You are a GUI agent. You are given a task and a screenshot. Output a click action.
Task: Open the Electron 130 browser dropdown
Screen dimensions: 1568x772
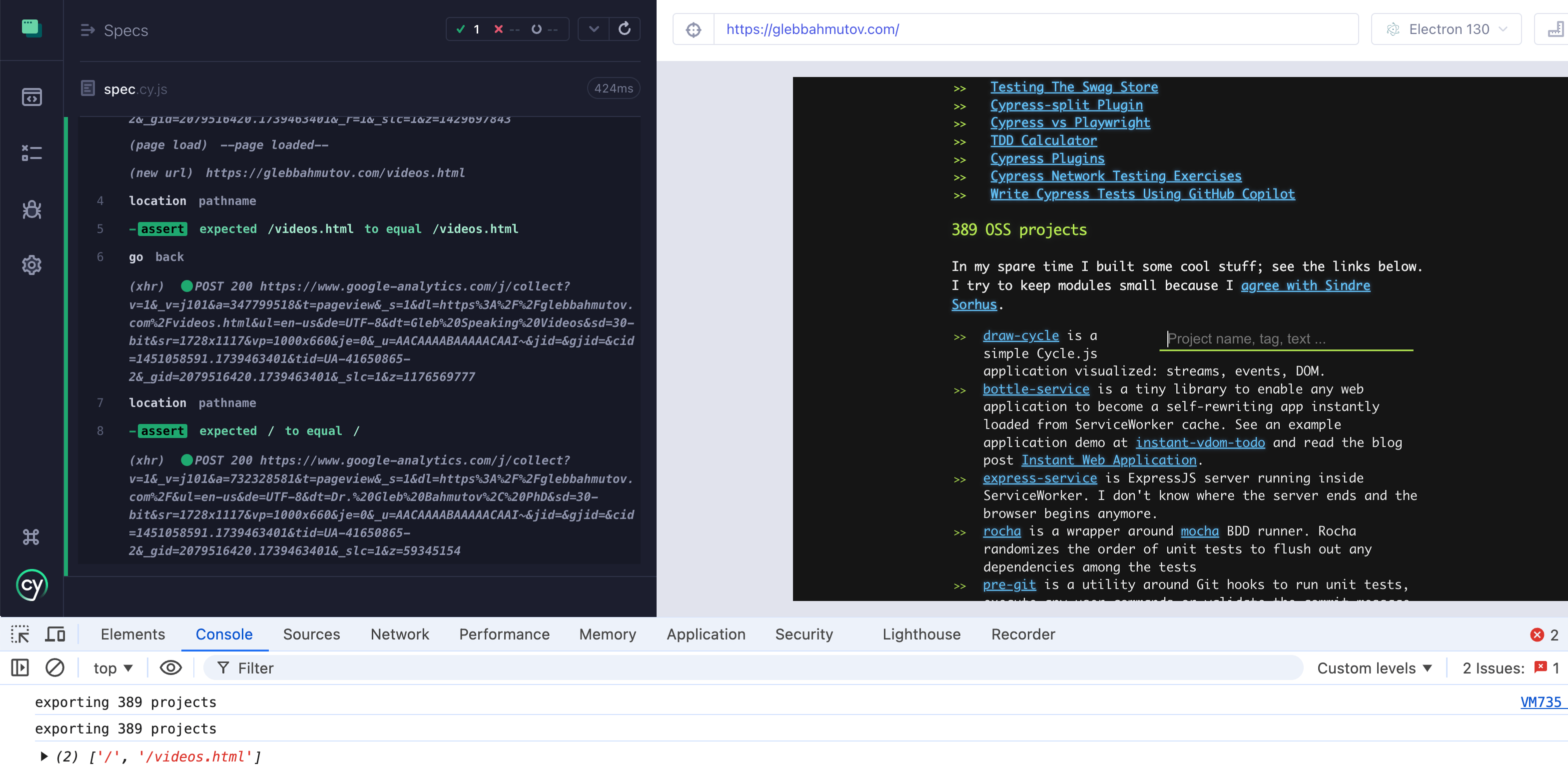(1446, 29)
